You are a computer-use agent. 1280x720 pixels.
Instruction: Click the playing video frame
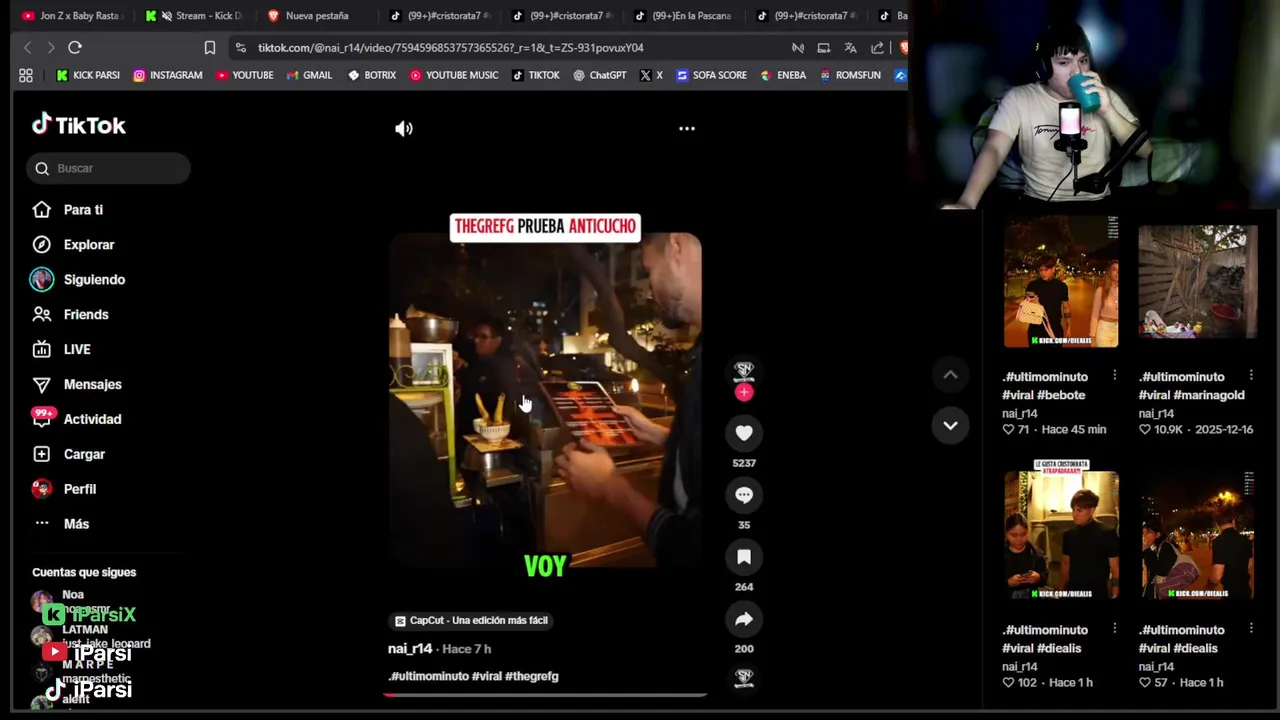click(x=545, y=400)
